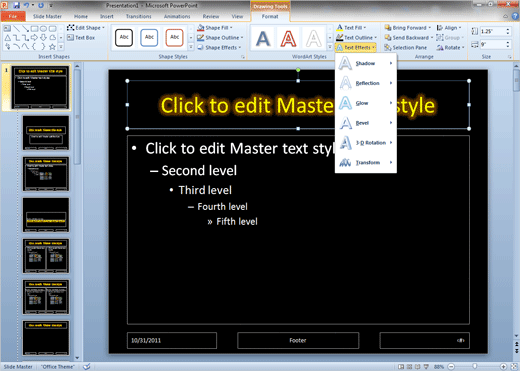This screenshot has height=371, width=520.
Task: Click the 'Second level' text line
Action: (199, 171)
